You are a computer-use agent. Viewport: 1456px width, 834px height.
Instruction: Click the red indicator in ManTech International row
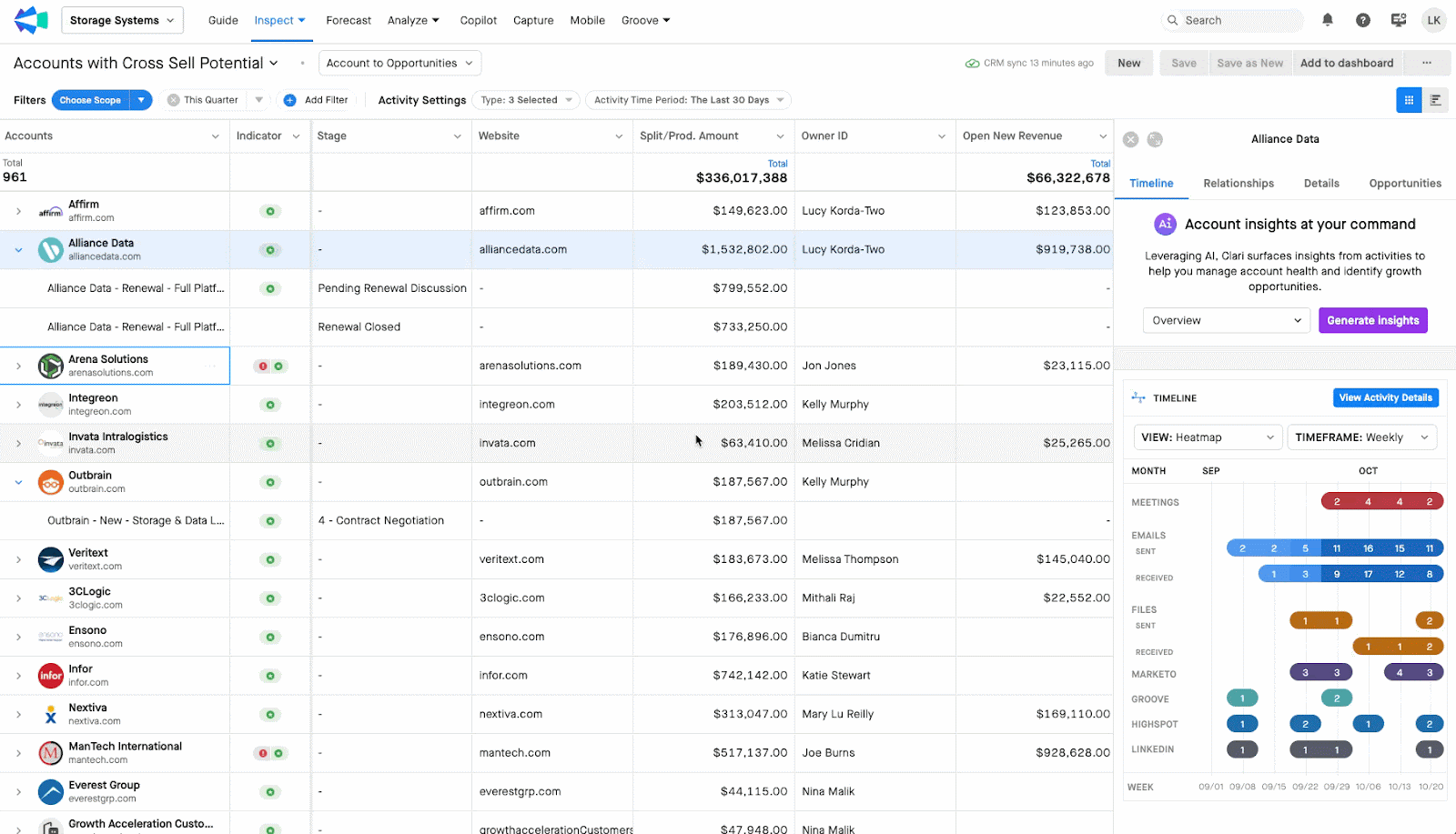click(263, 753)
